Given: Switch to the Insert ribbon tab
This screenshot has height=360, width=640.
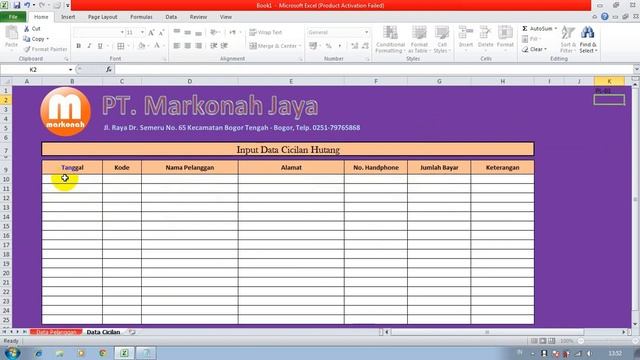Looking at the screenshot, I should (68, 17).
